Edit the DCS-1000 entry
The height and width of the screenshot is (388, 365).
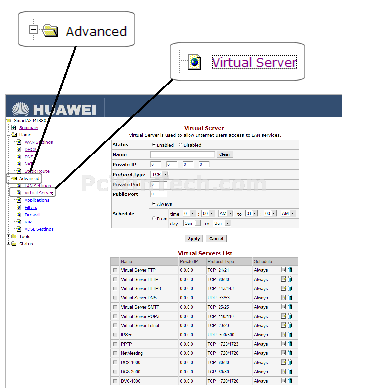[283, 362]
